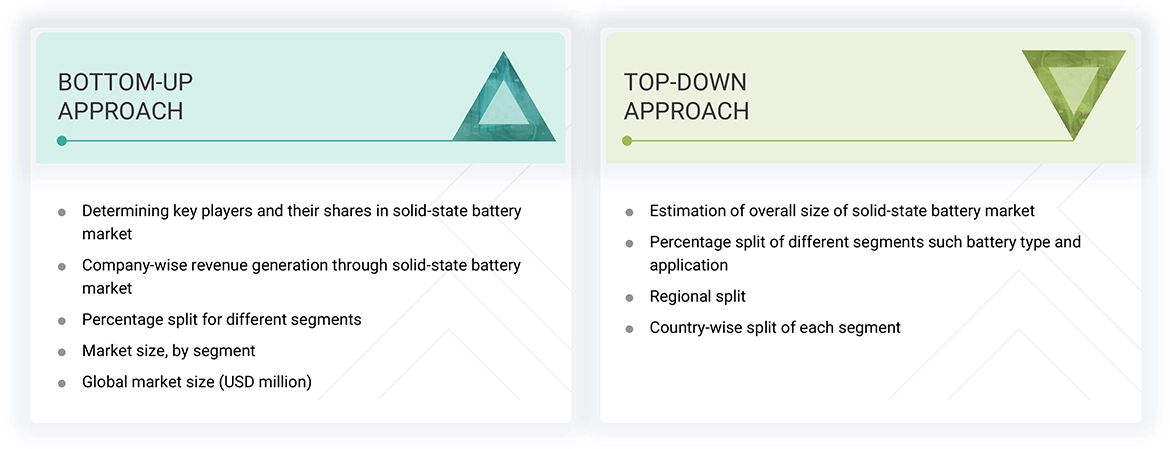This screenshot has width=1170, height=449.
Task: Click the bullet beside 'Regional split'
Action: pyautogui.click(x=629, y=298)
